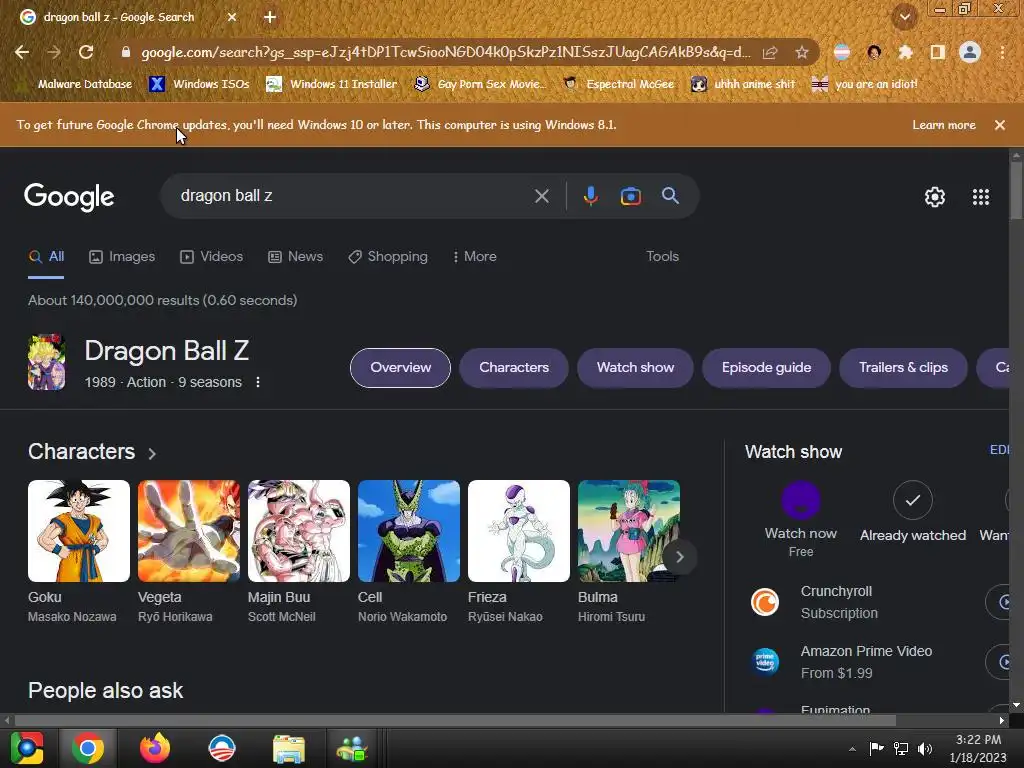1024x768 pixels.
Task: Submit the search with the magnifier icon
Action: point(670,195)
